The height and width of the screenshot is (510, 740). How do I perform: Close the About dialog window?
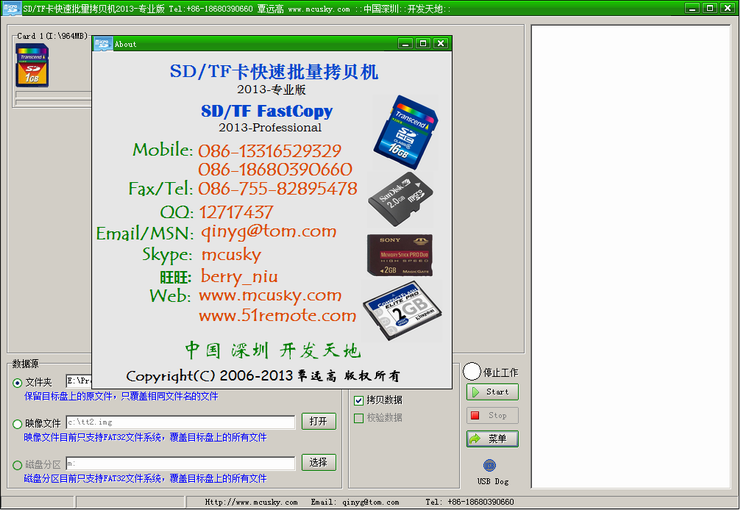pyautogui.click(x=440, y=44)
